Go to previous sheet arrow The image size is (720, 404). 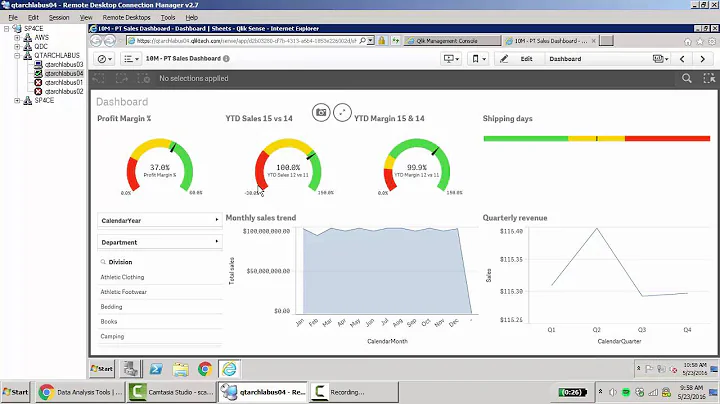coord(682,59)
